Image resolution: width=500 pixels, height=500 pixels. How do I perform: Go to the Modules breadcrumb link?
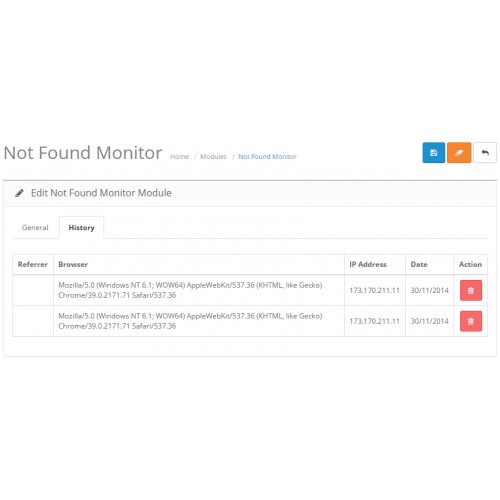[213, 157]
